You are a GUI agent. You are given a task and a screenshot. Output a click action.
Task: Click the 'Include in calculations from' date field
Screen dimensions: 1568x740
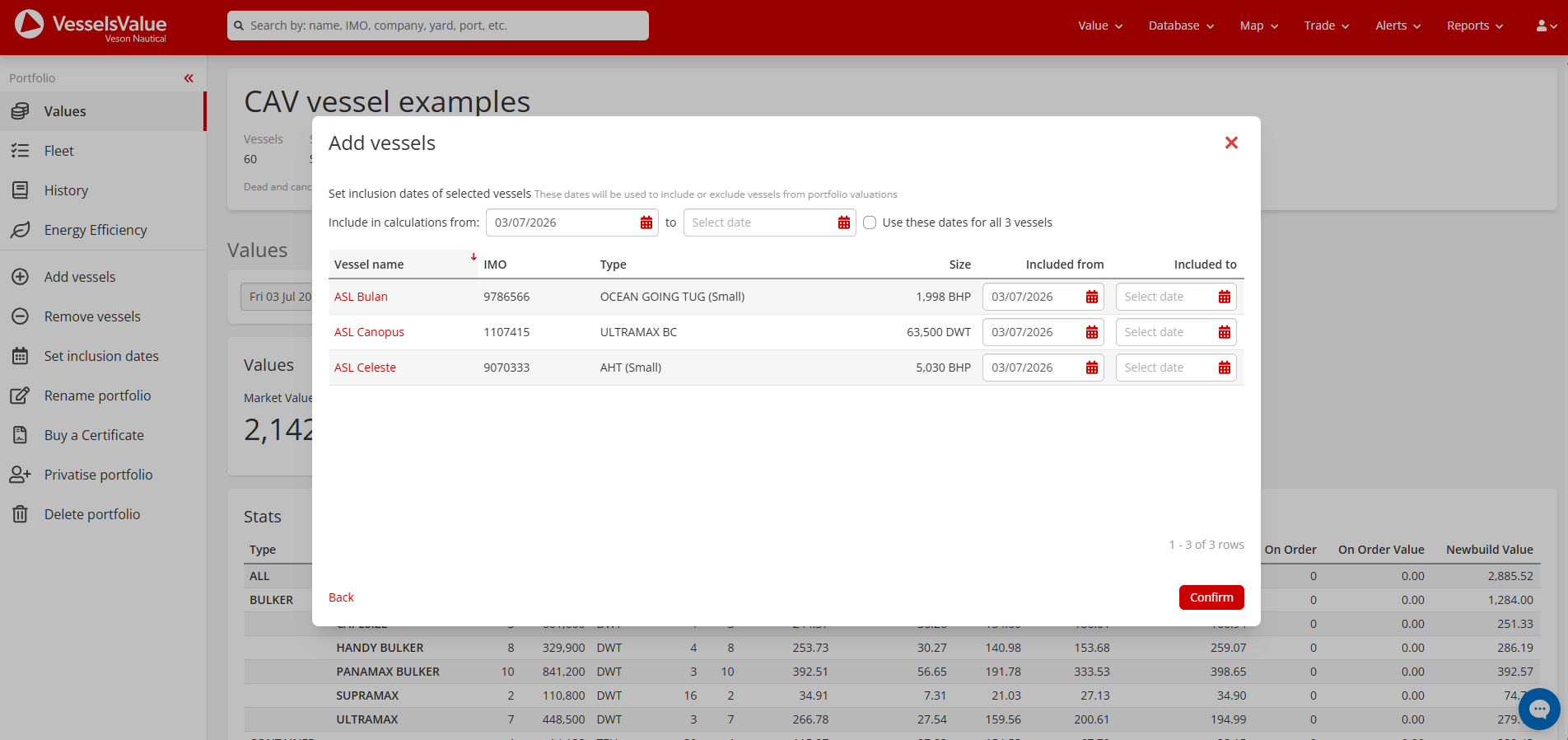(572, 222)
